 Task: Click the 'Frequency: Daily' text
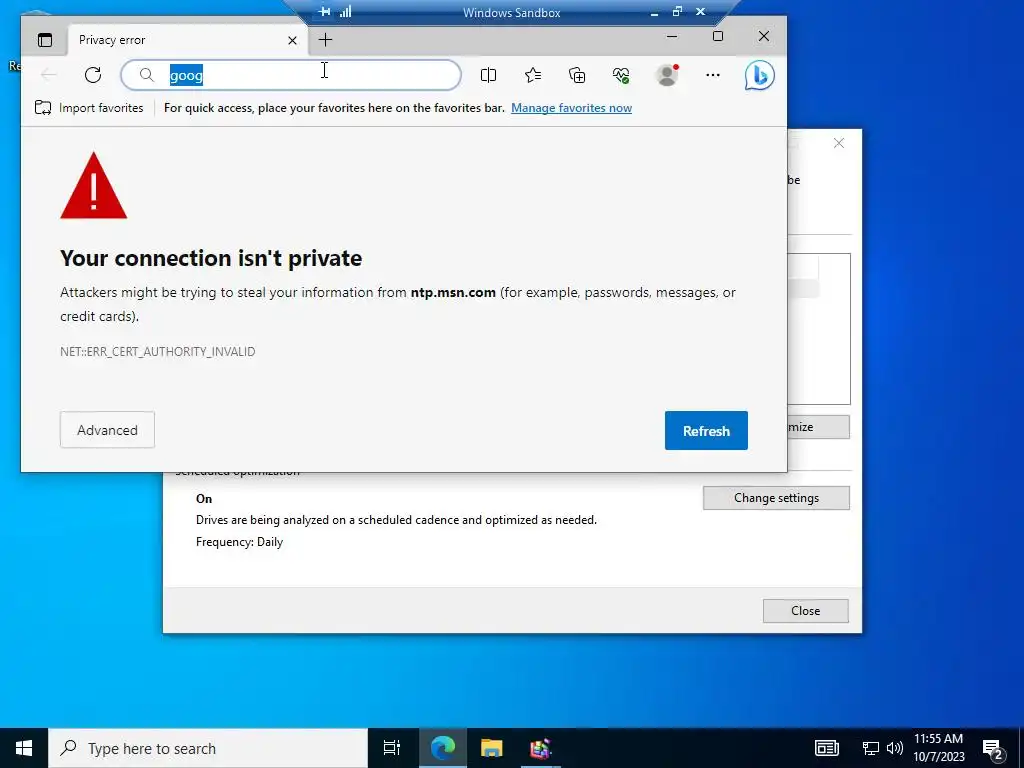point(239,541)
